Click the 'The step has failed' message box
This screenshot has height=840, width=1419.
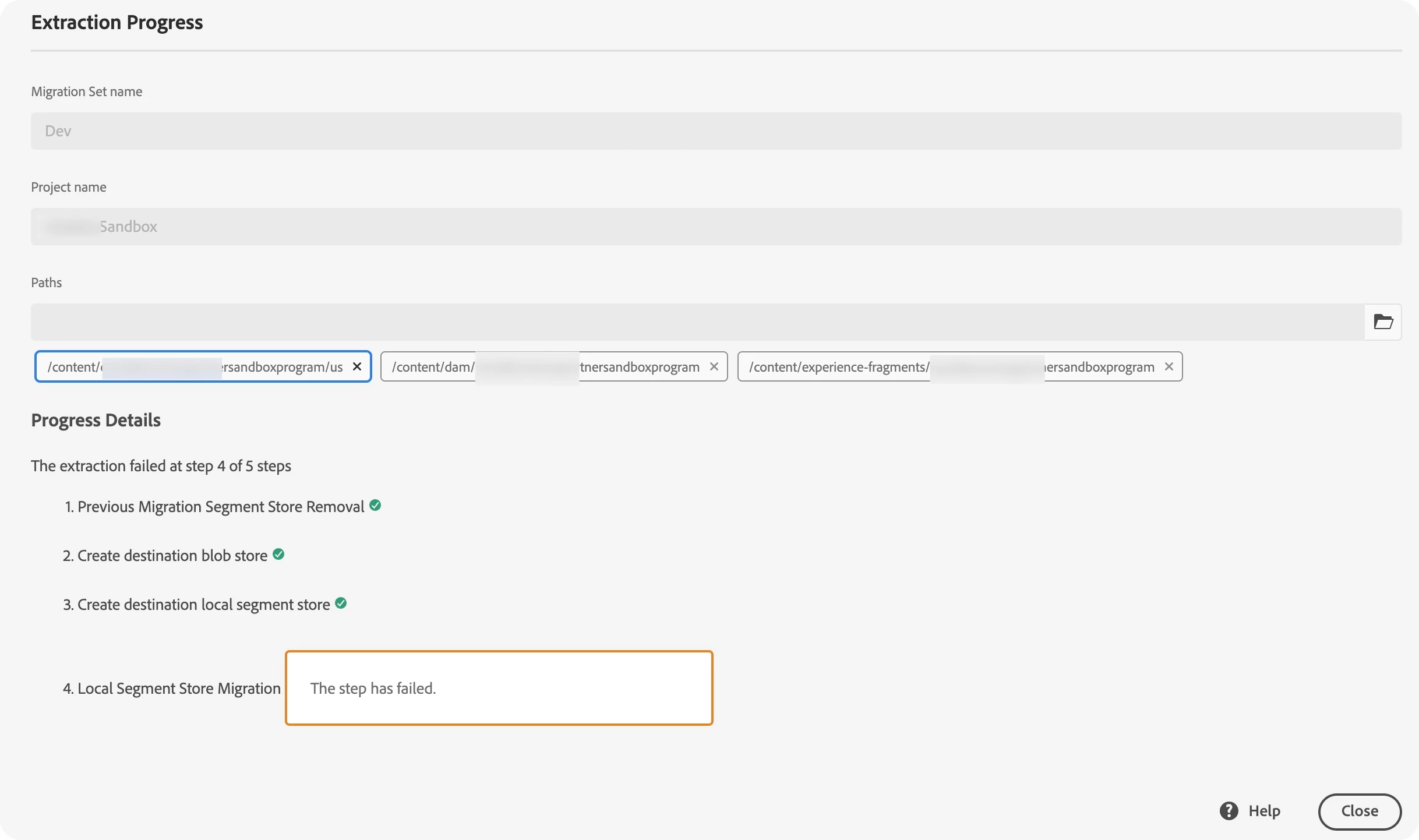click(499, 688)
